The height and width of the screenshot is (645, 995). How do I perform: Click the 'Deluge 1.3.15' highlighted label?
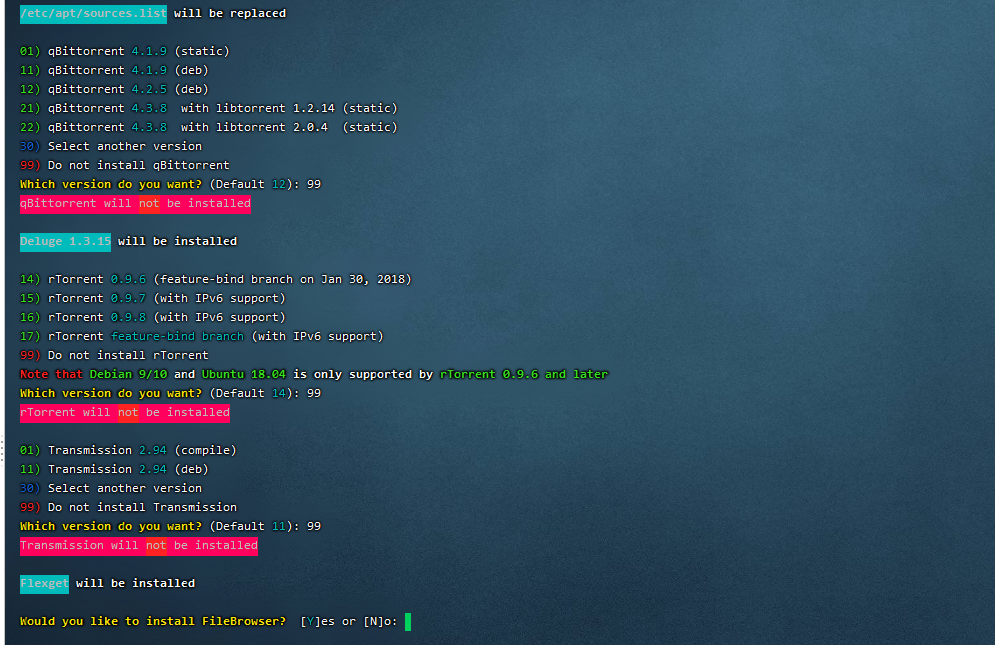coord(65,242)
